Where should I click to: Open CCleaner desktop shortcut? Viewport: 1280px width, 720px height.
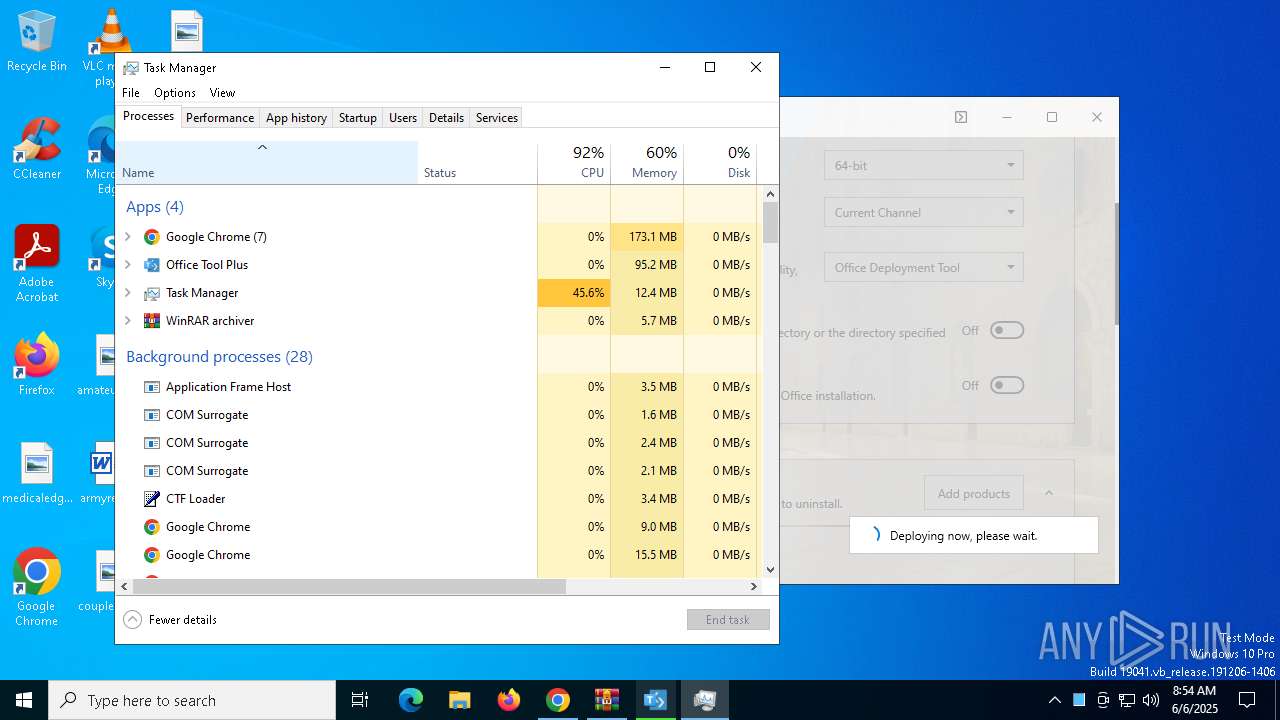pos(37,149)
